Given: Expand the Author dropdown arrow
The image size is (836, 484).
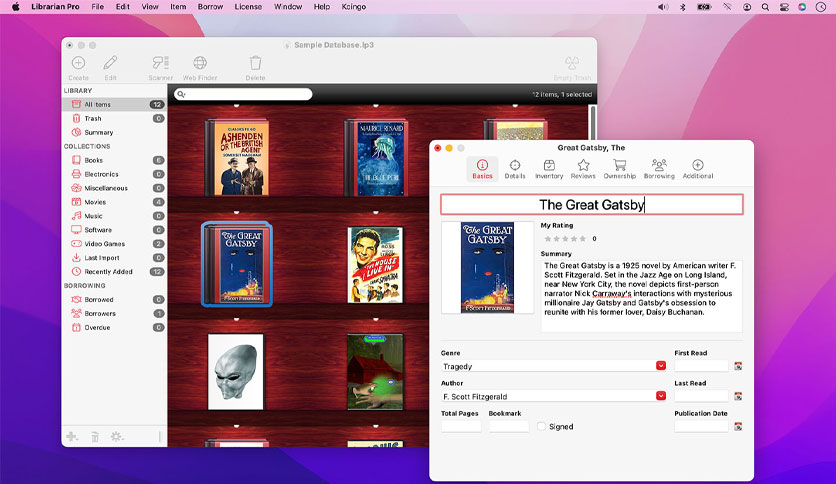Looking at the screenshot, I should pos(661,396).
